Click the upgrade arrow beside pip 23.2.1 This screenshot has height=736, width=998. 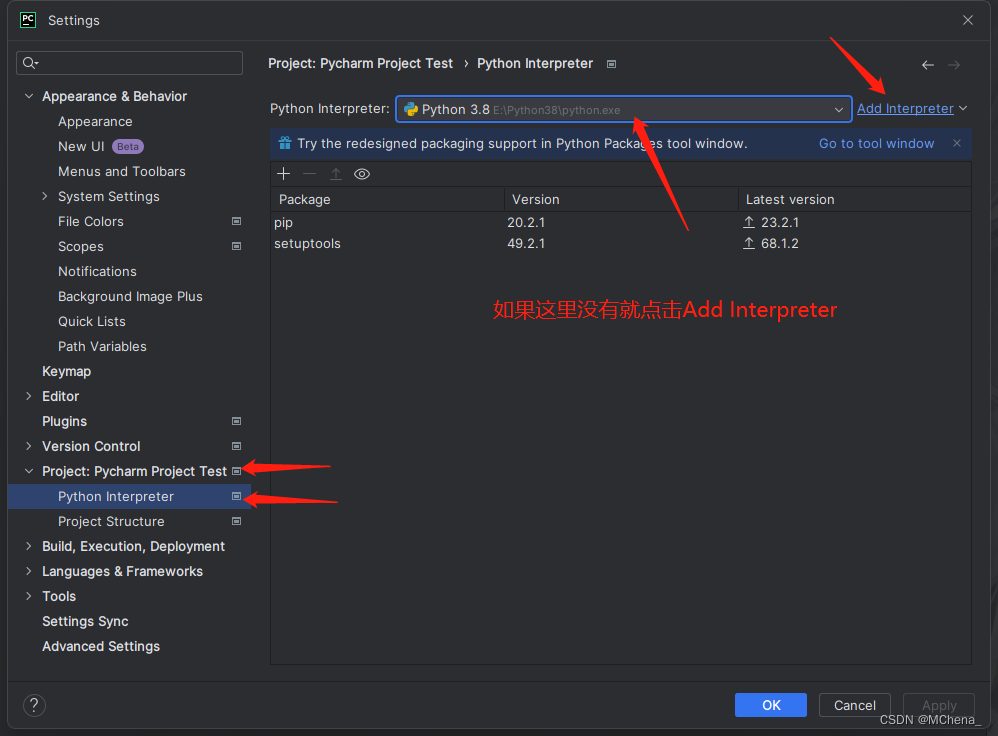pos(749,222)
